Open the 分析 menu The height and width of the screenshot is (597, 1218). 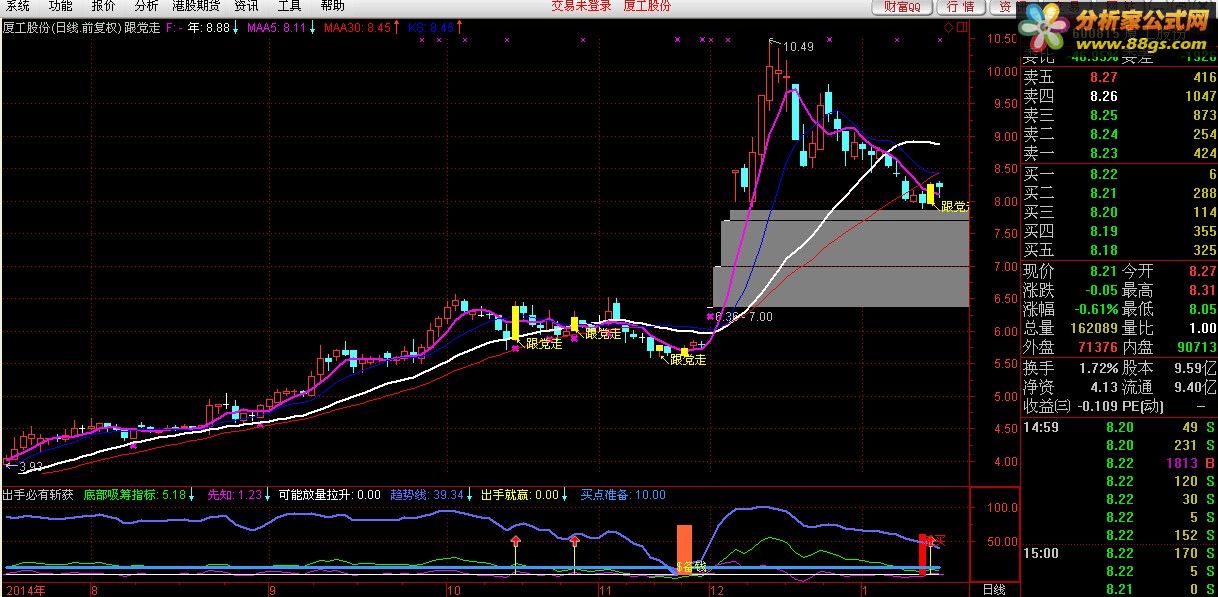tap(145, 6)
